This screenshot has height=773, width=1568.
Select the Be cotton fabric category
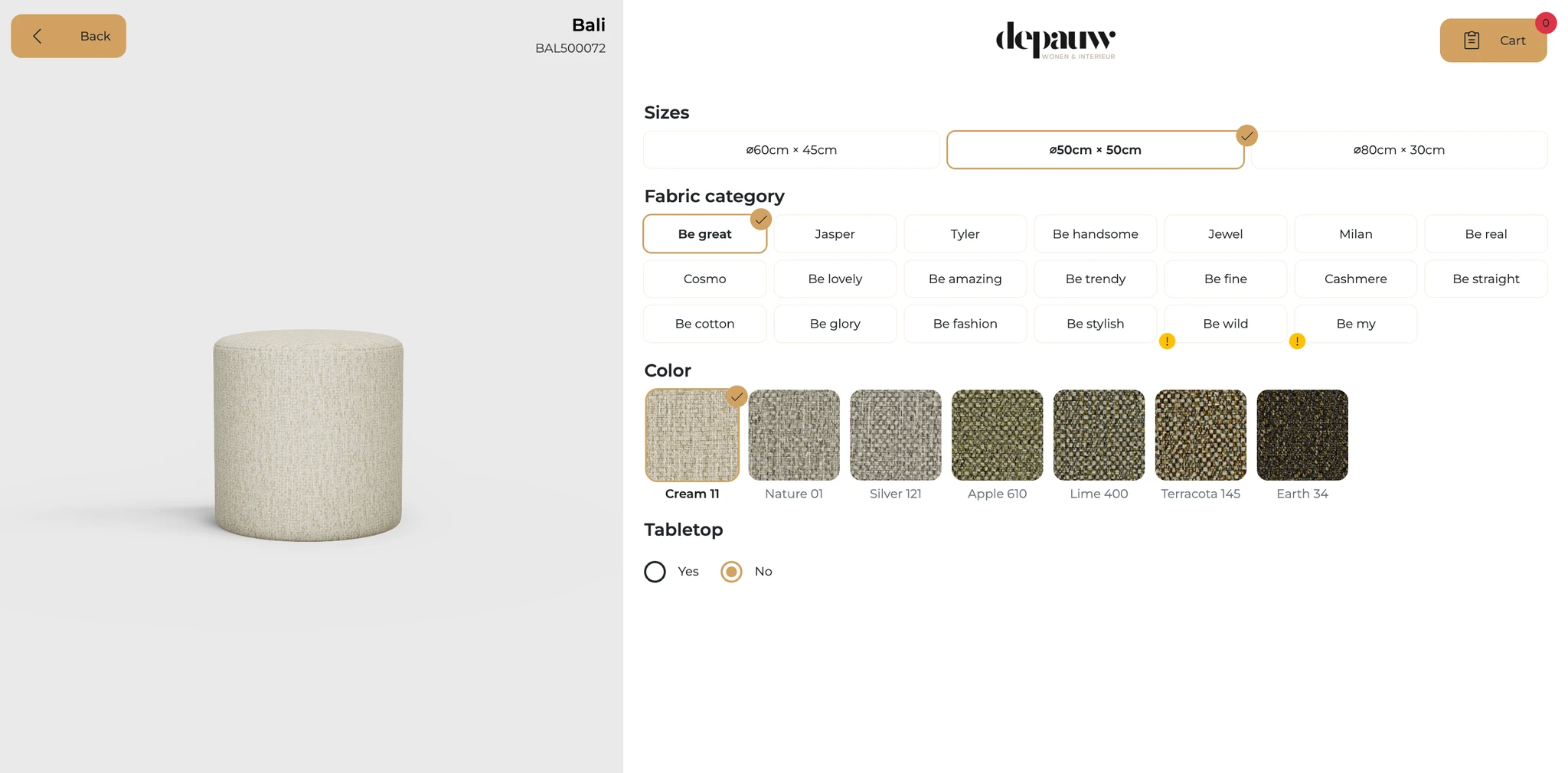[x=704, y=324]
